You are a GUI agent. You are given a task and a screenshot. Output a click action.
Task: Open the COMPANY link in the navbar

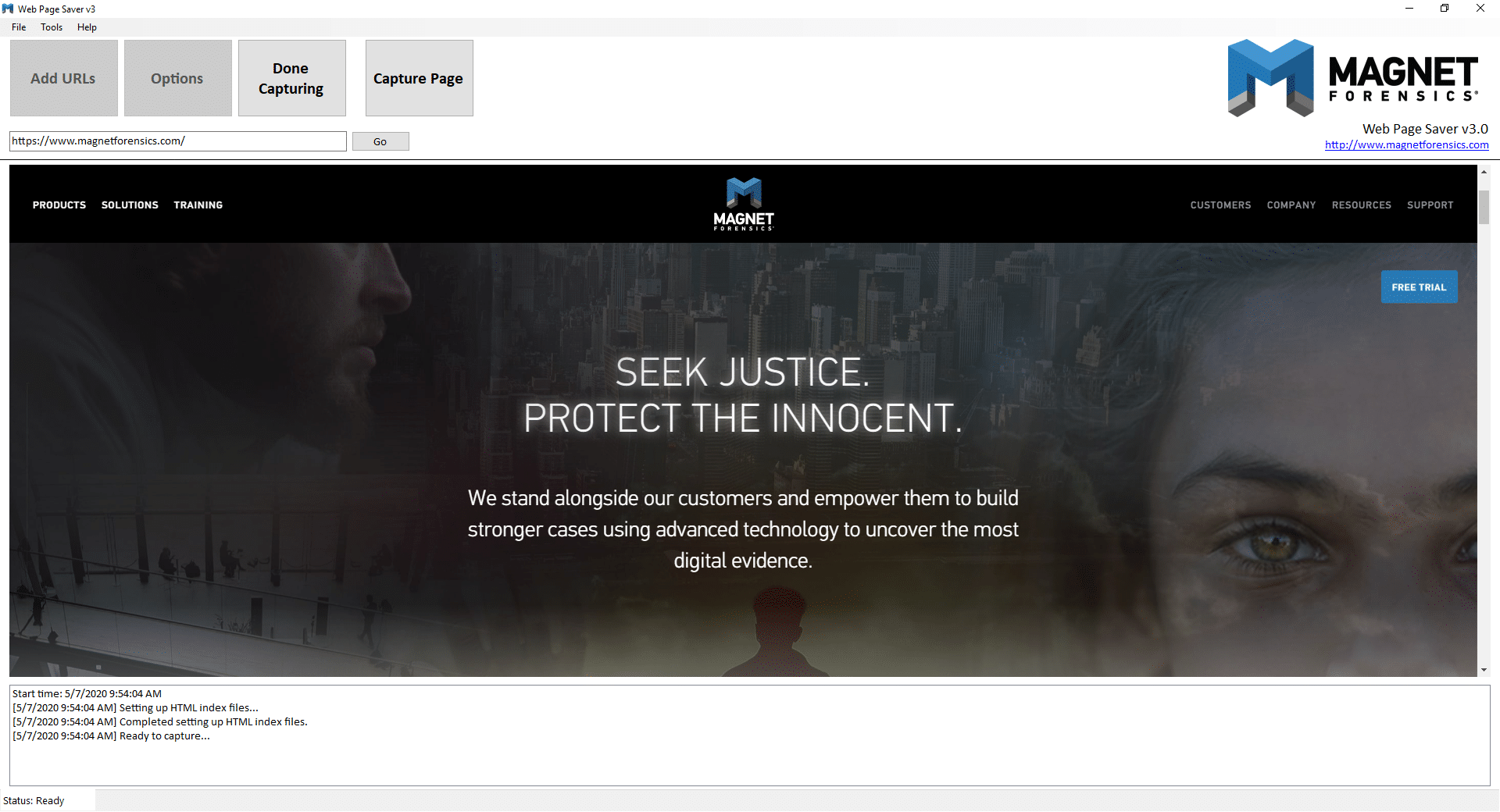click(x=1291, y=205)
